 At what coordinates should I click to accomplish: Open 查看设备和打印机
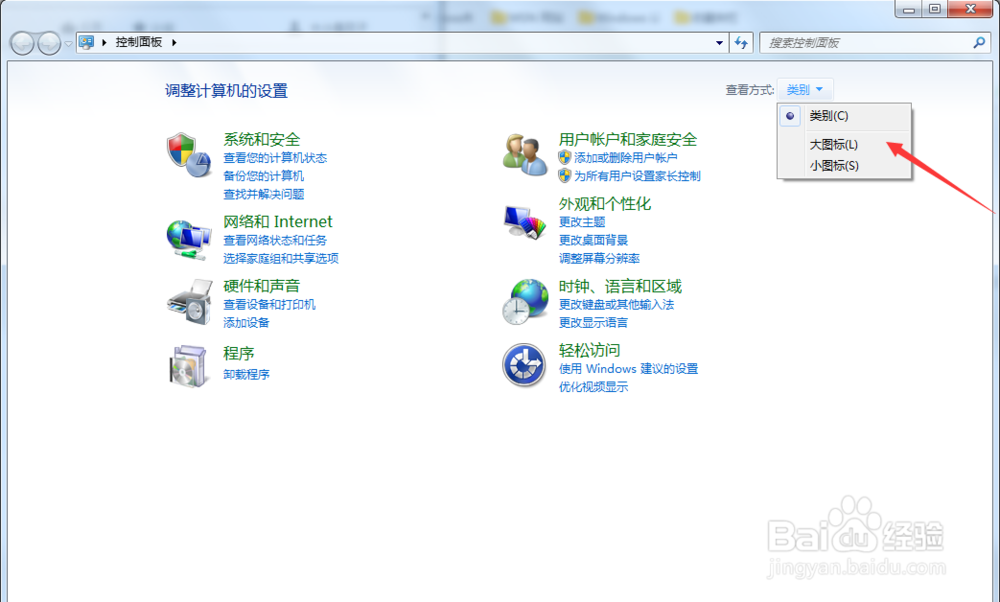269,304
